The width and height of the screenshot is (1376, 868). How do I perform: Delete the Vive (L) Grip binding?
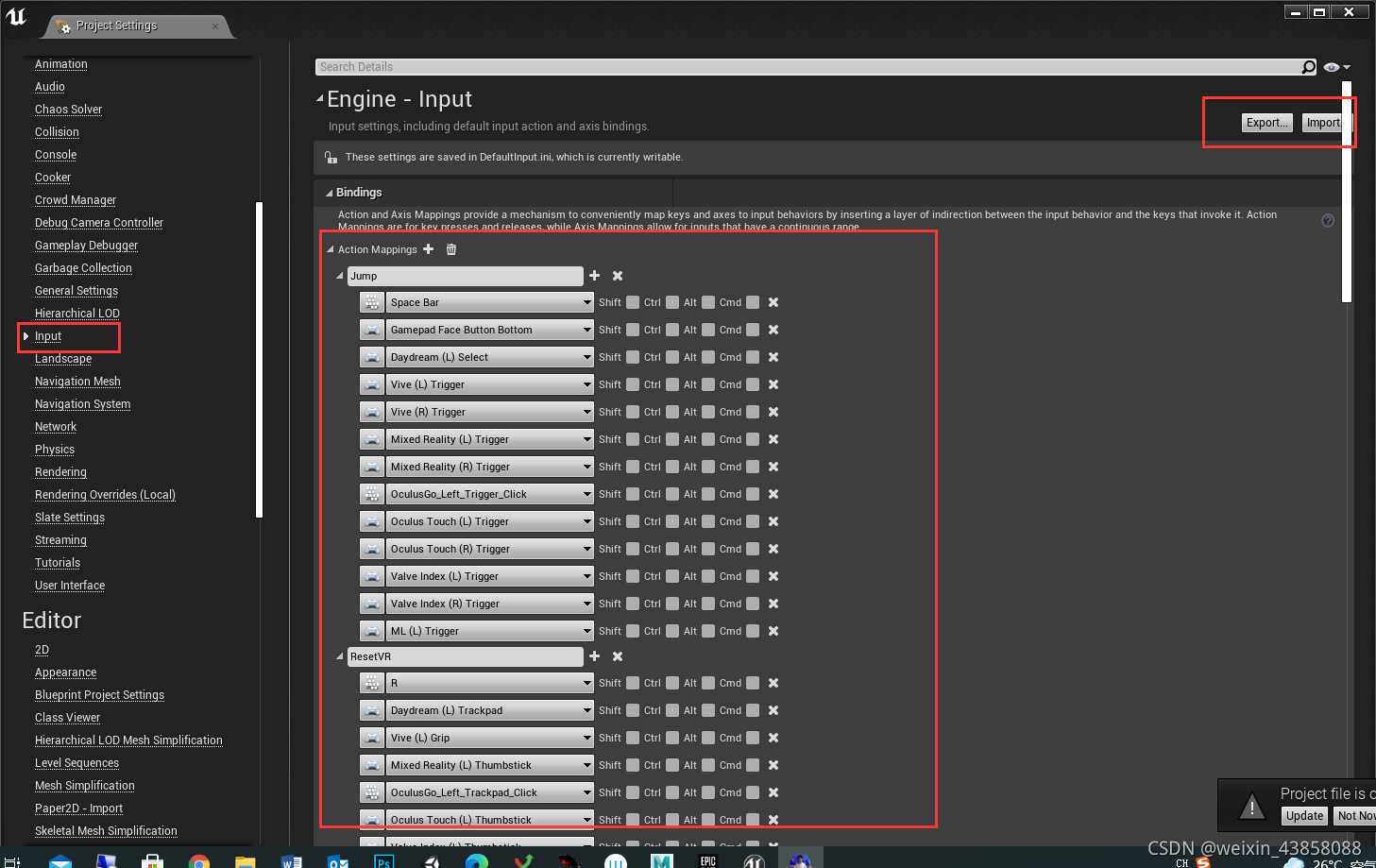pos(773,738)
